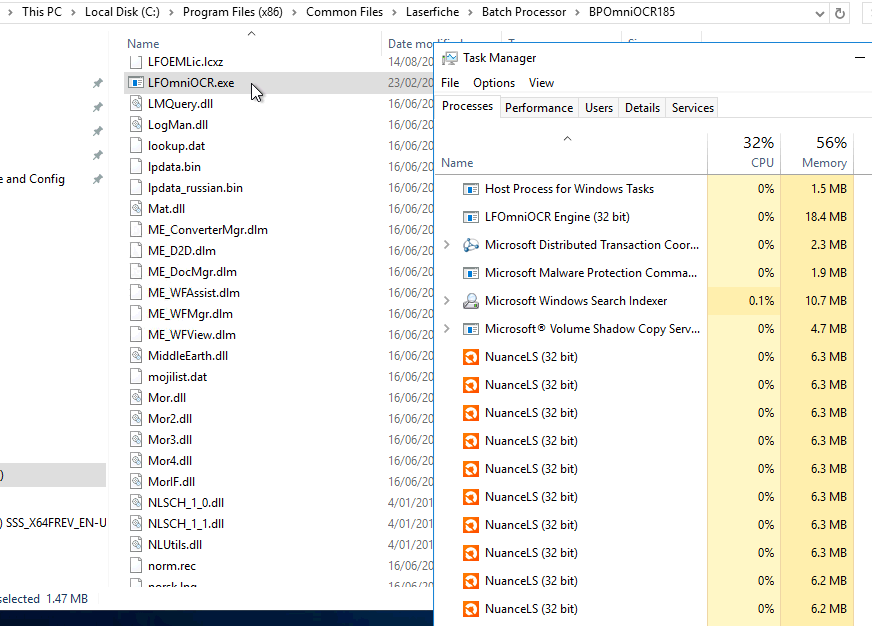The width and height of the screenshot is (872, 626).
Task: Select the ME_WFAssist.dlm file name
Action: (x=194, y=293)
